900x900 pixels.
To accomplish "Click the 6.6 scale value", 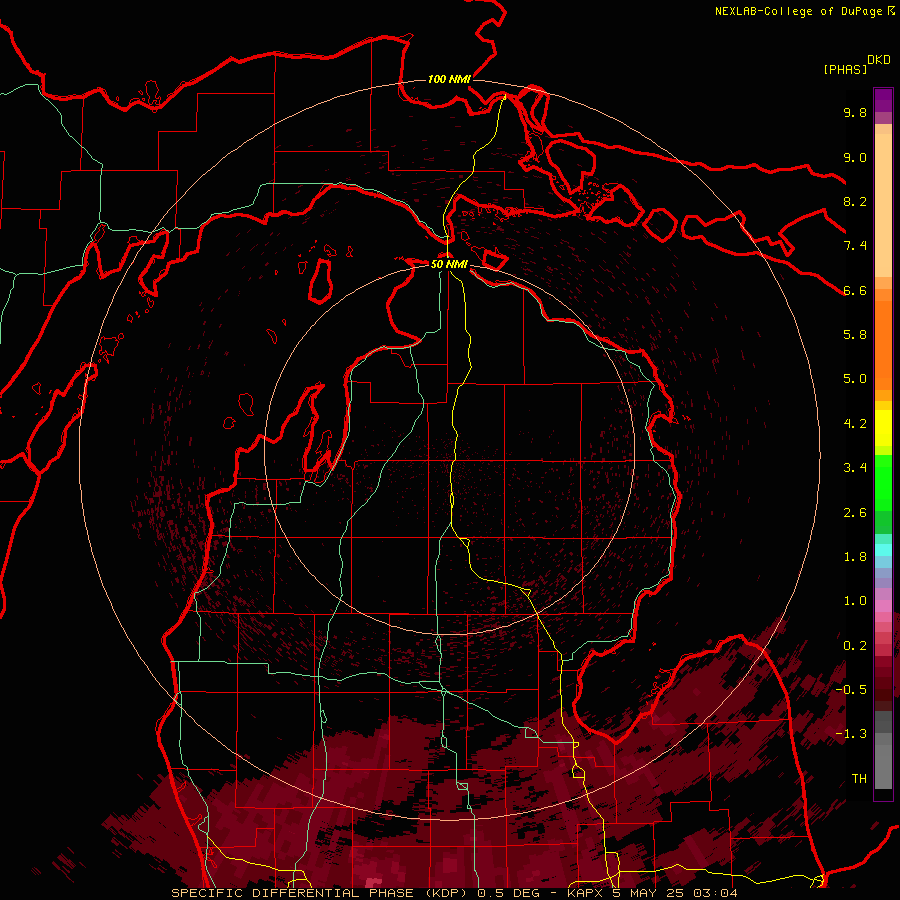I will click(x=855, y=290).
